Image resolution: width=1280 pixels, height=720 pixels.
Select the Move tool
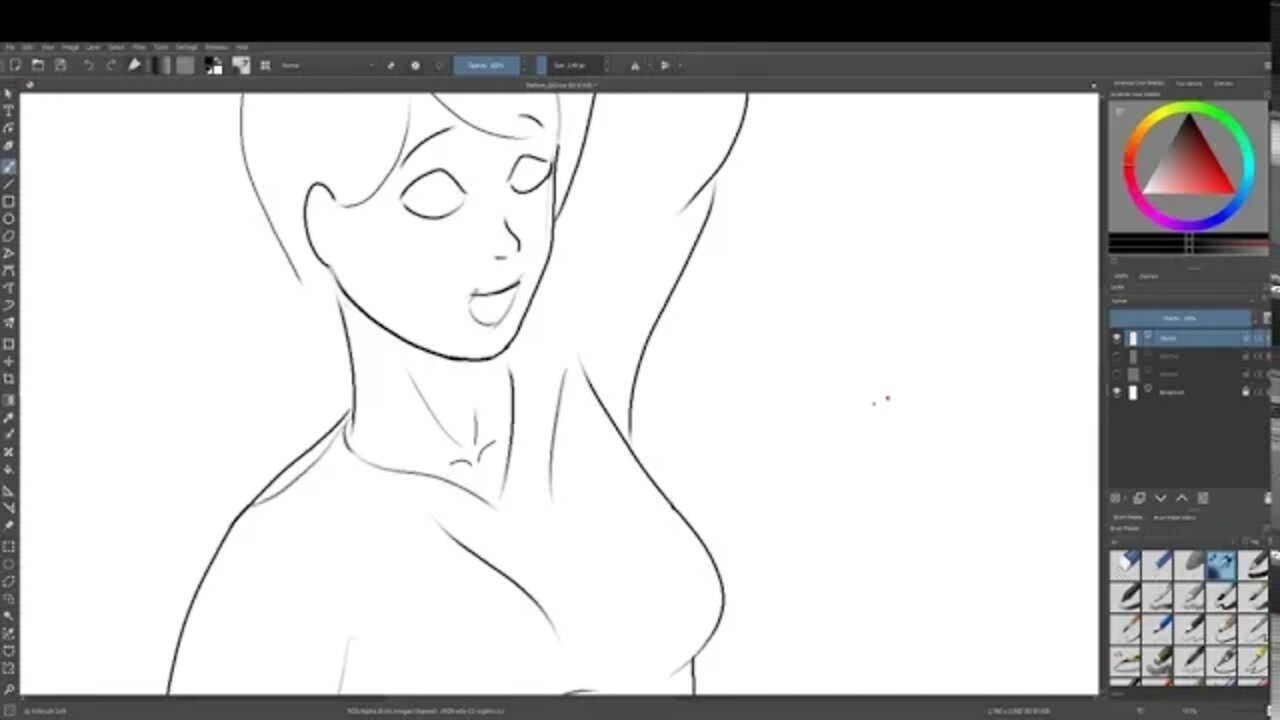click(9, 361)
